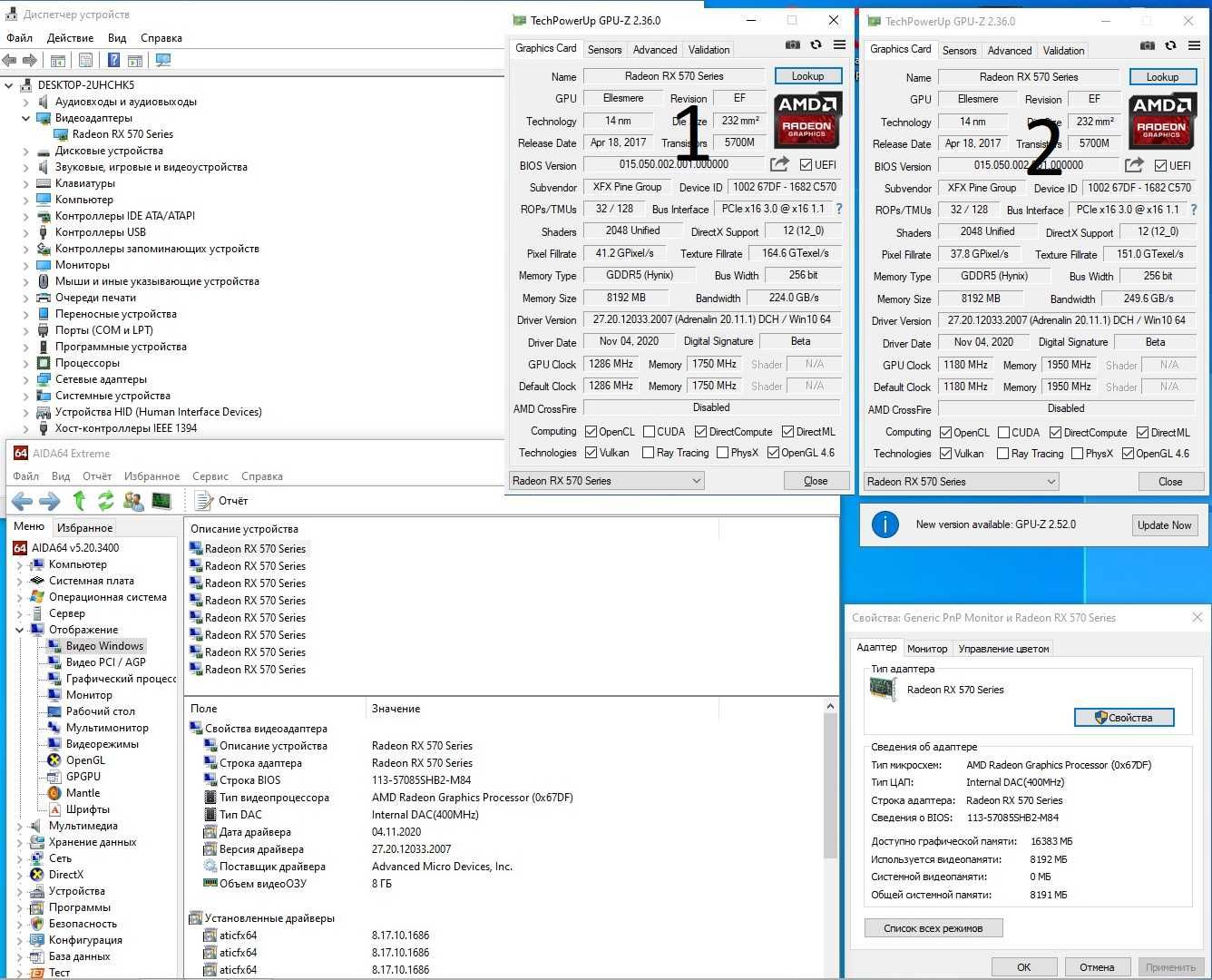The height and width of the screenshot is (980, 1212).
Task: Toggle DirectML checkbox in second GPU-Z window
Action: pyautogui.click(x=1142, y=433)
